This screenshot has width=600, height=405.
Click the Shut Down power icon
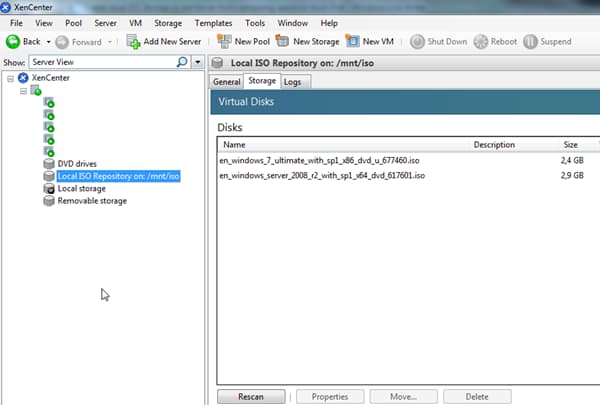click(x=417, y=42)
